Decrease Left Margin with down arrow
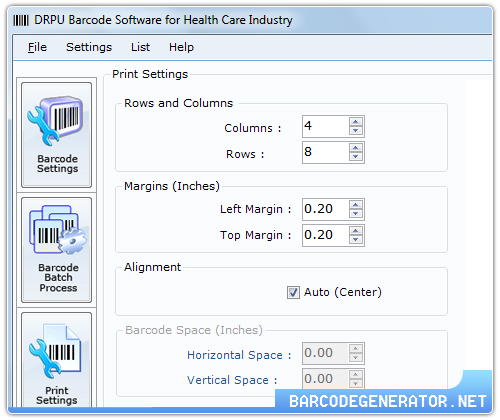The height and width of the screenshot is (420, 500). click(x=356, y=214)
